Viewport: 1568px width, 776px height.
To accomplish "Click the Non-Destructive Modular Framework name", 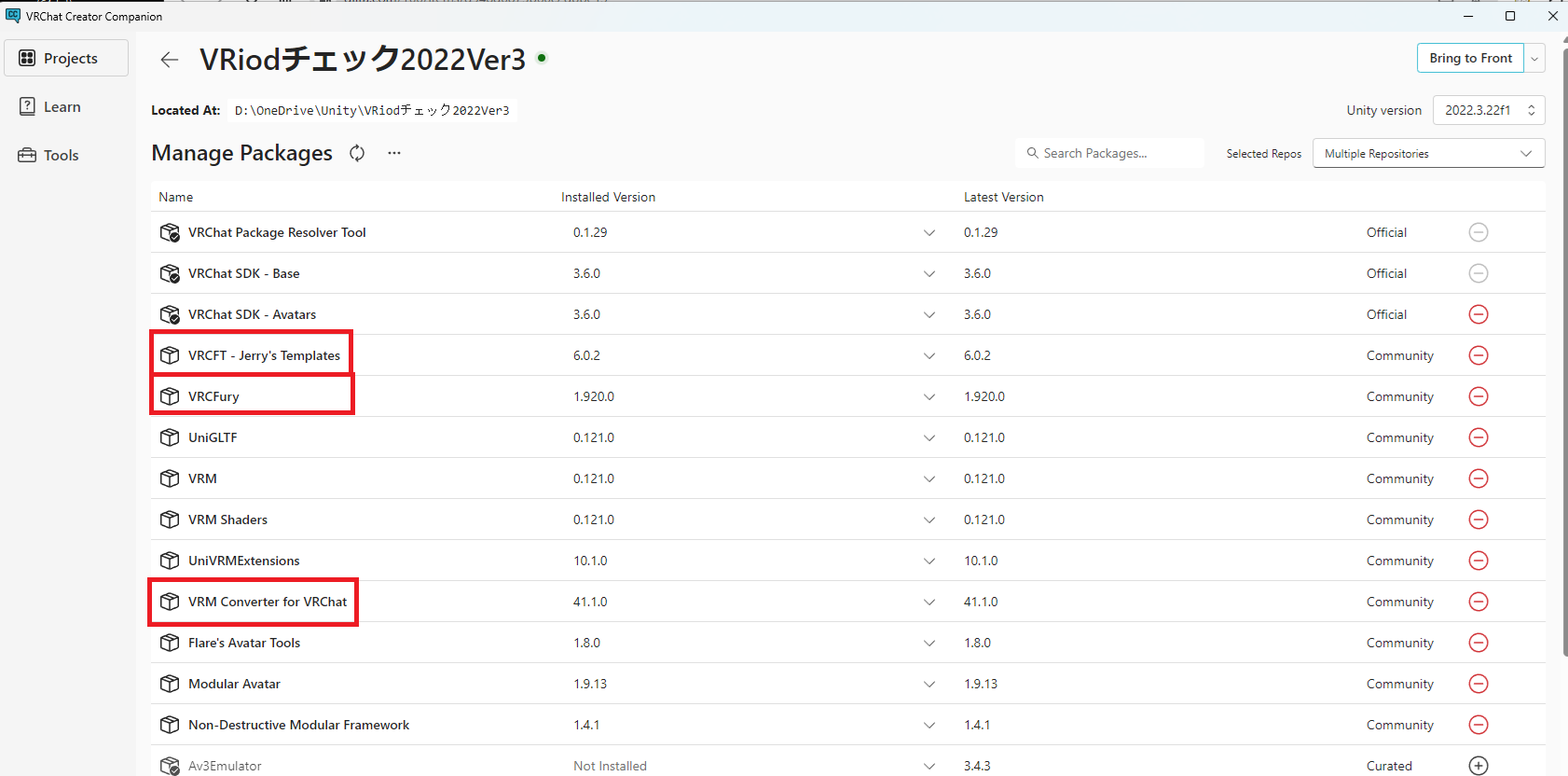I will [x=298, y=725].
